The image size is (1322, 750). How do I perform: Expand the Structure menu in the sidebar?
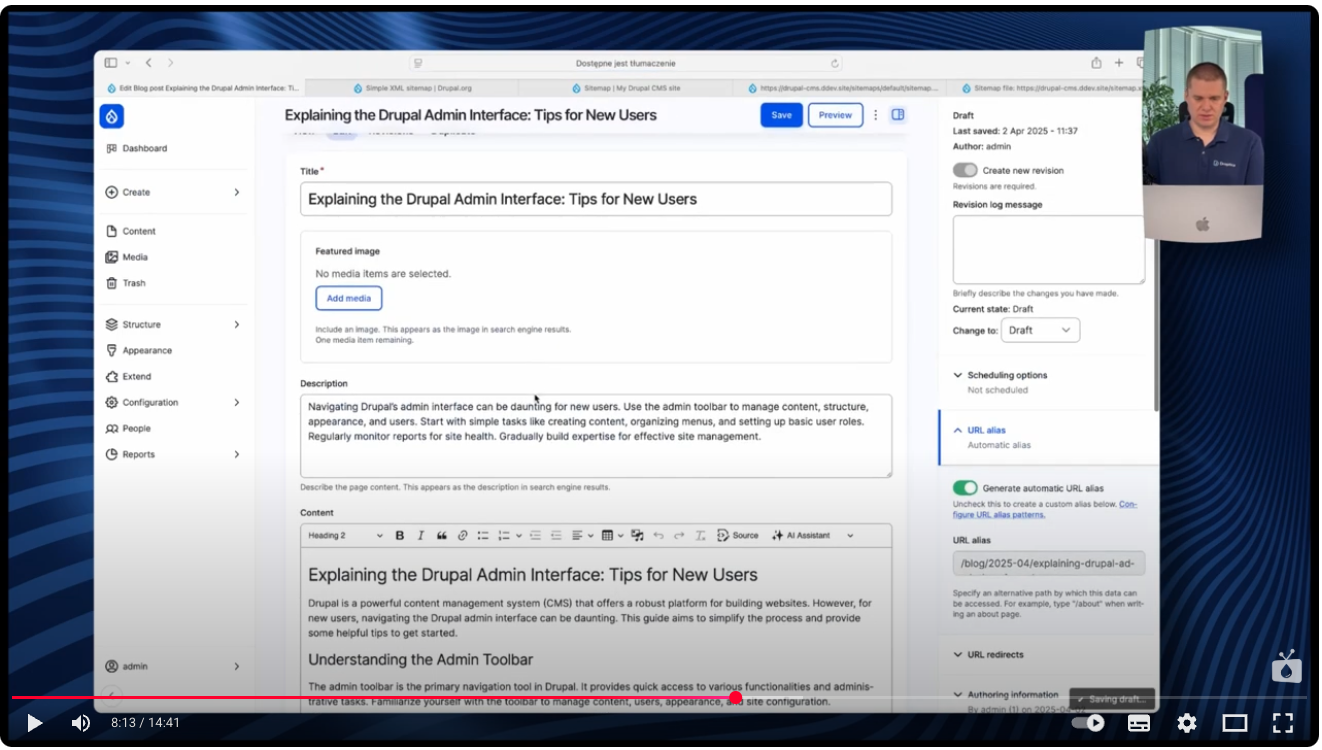click(x=139, y=324)
